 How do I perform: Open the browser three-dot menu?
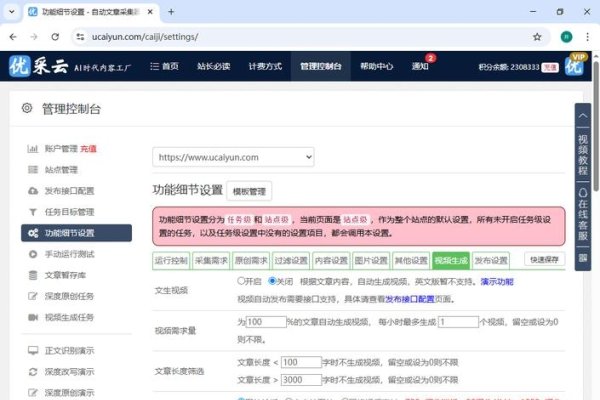[587, 37]
